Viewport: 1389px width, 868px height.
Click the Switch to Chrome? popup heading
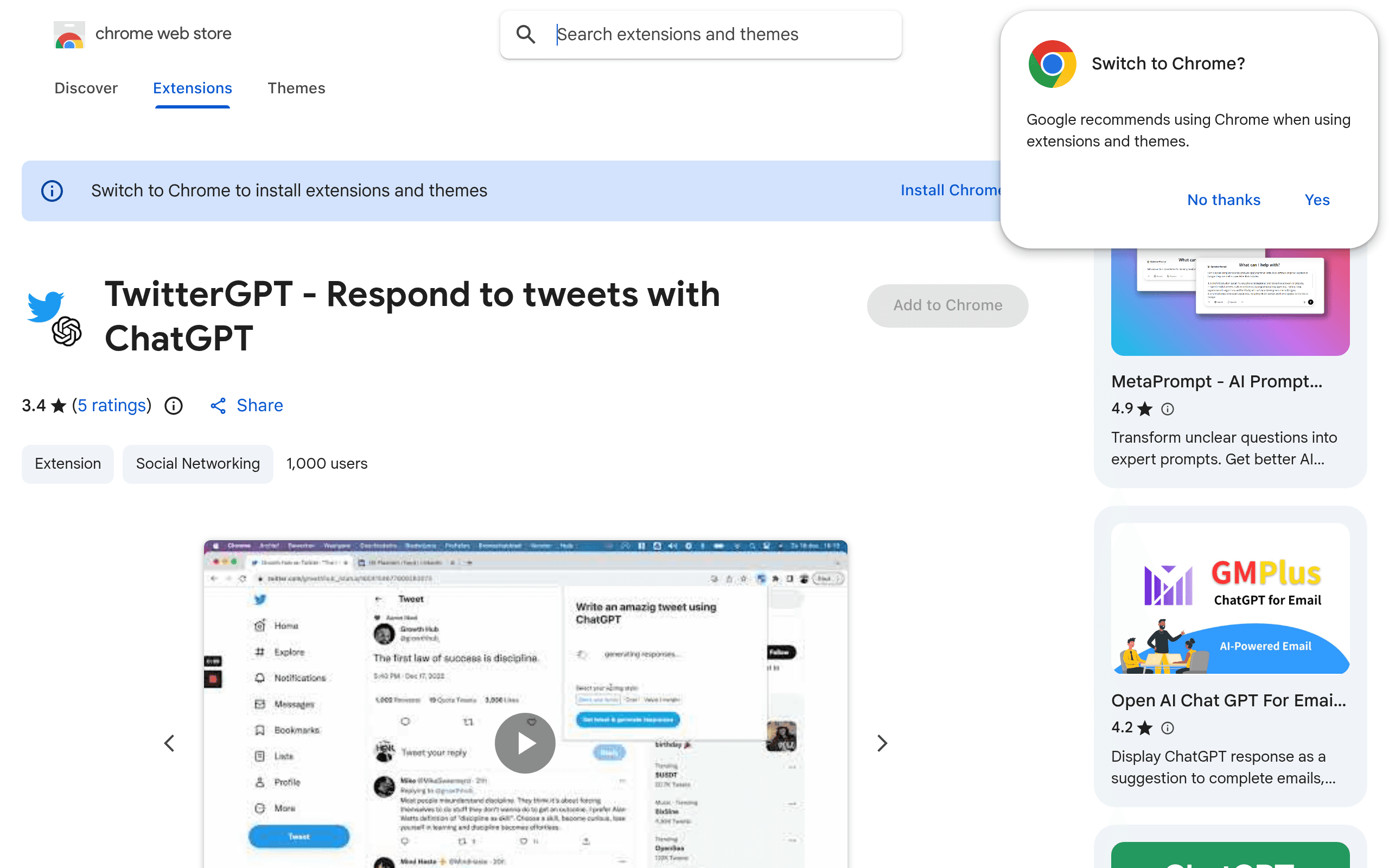click(1168, 63)
